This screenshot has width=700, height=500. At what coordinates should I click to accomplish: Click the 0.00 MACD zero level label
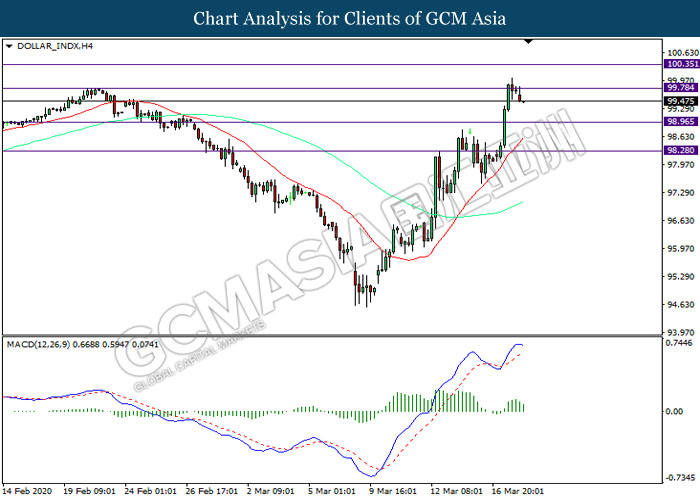click(674, 412)
